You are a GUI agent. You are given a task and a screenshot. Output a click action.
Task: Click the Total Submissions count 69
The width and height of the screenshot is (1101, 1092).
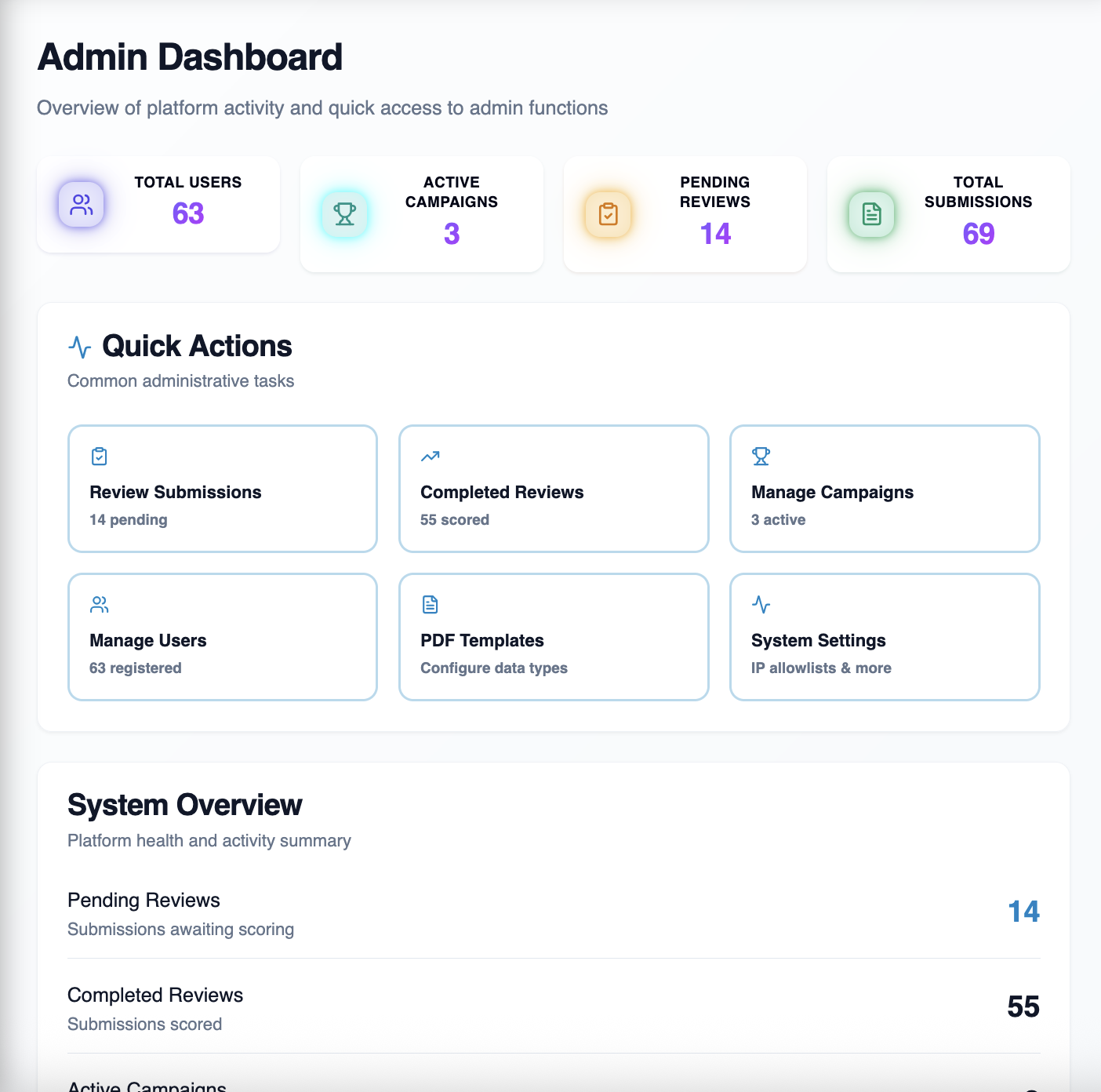tap(979, 234)
